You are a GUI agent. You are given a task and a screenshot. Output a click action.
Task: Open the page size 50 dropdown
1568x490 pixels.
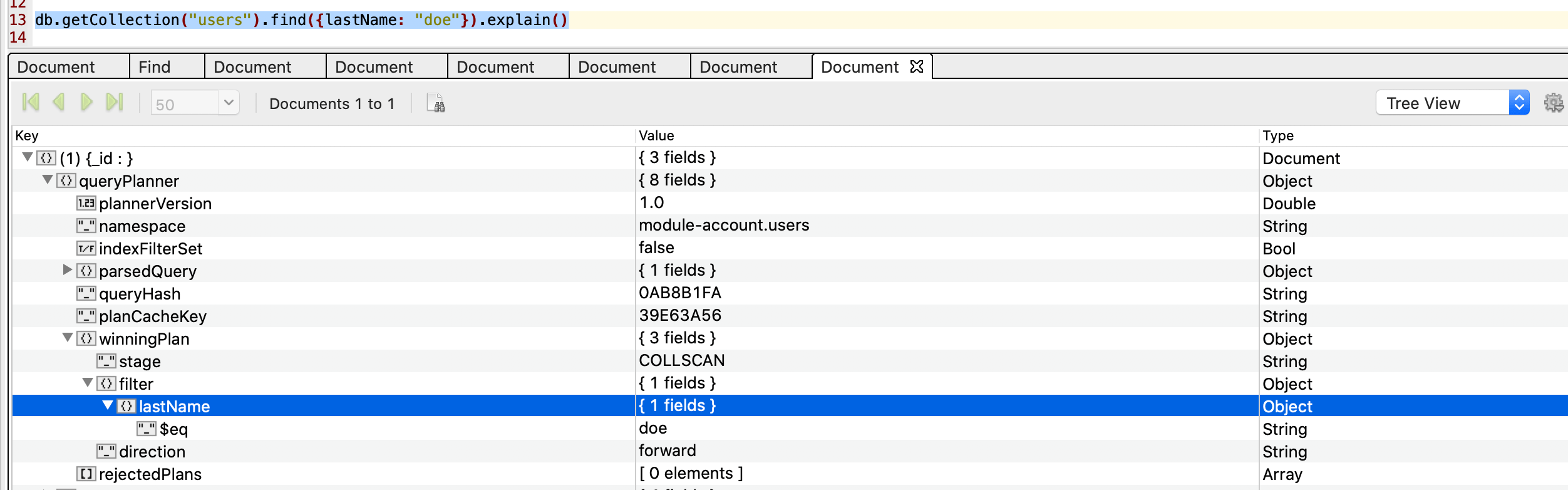[x=229, y=103]
